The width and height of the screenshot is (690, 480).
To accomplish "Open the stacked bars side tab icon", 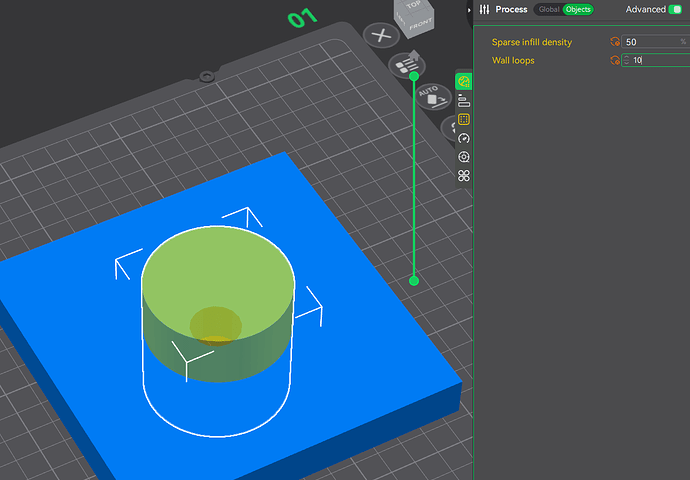I will coord(464,101).
